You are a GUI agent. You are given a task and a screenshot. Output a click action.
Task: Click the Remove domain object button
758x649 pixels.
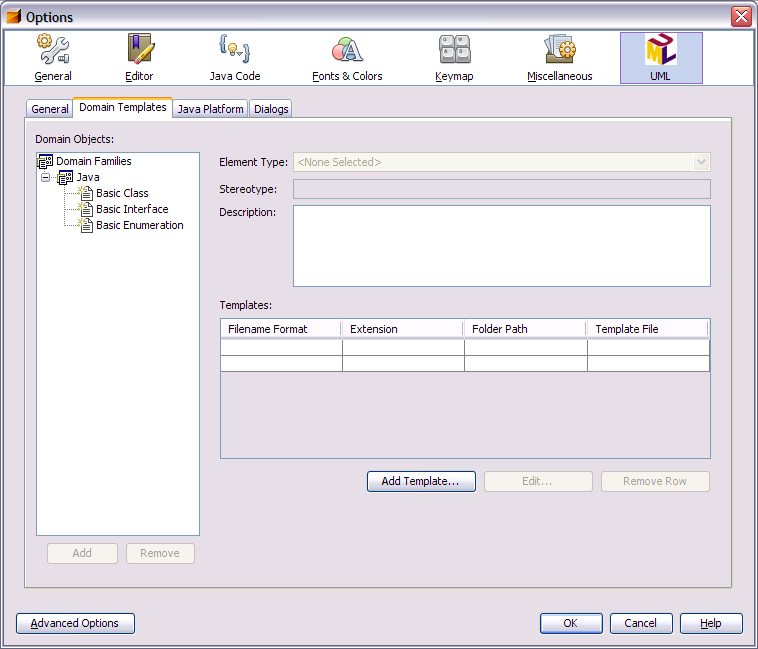(x=160, y=553)
